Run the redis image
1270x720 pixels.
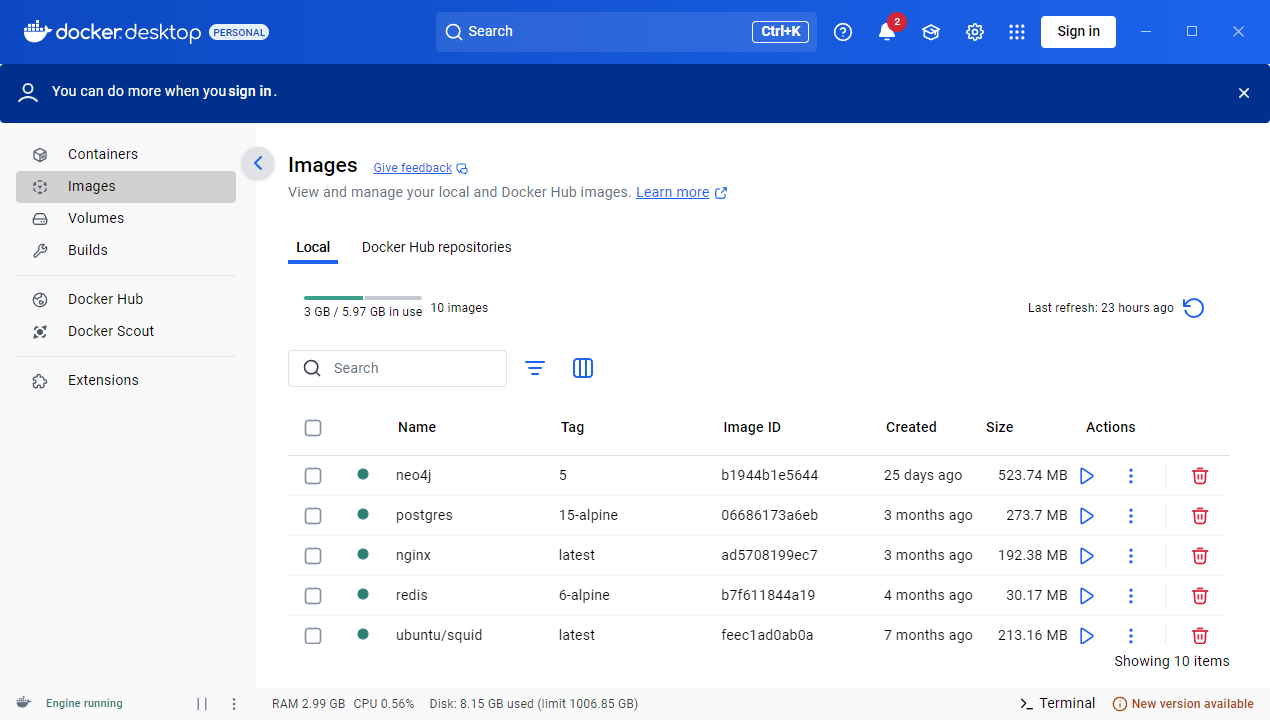click(1087, 596)
